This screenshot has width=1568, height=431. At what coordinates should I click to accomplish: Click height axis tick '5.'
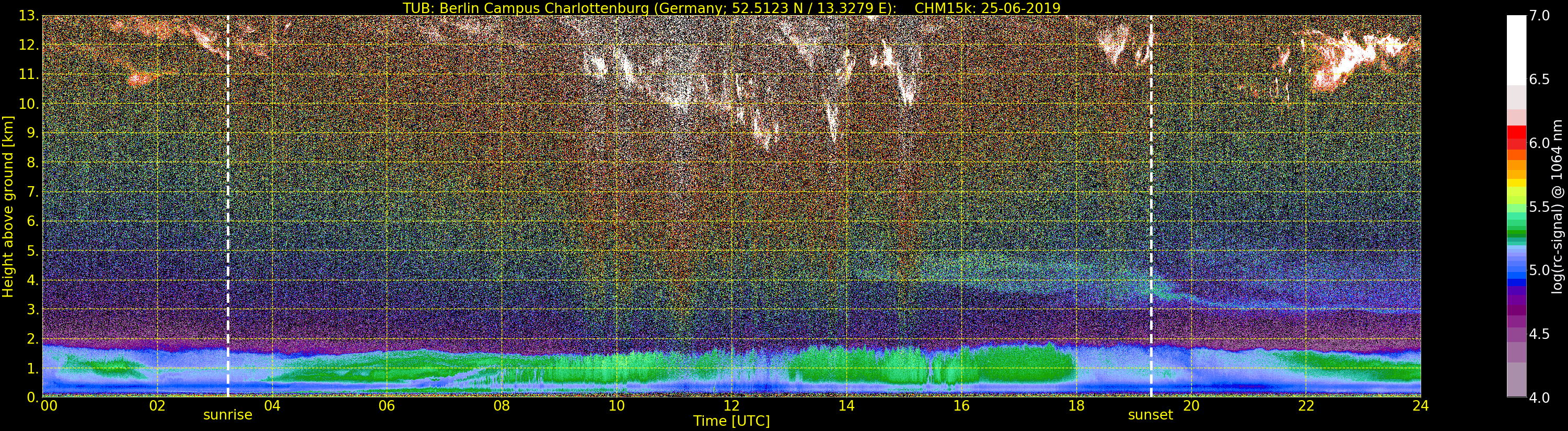point(33,251)
